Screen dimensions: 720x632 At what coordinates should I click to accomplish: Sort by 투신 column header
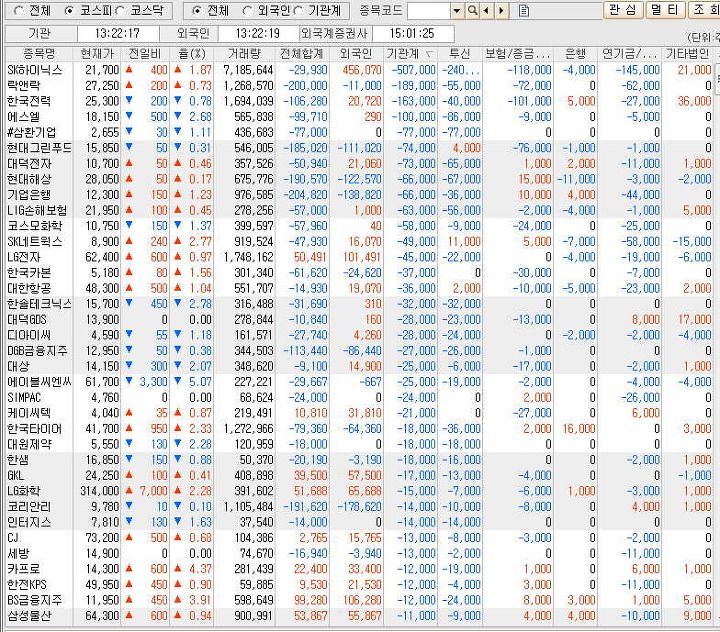(460, 54)
